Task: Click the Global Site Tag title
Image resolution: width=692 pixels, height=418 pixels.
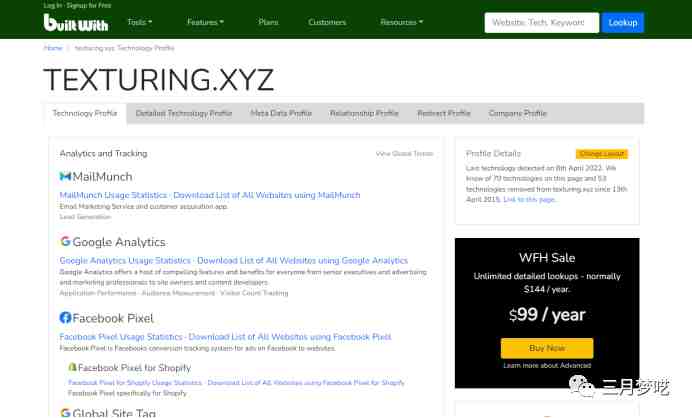Action: pos(114,413)
